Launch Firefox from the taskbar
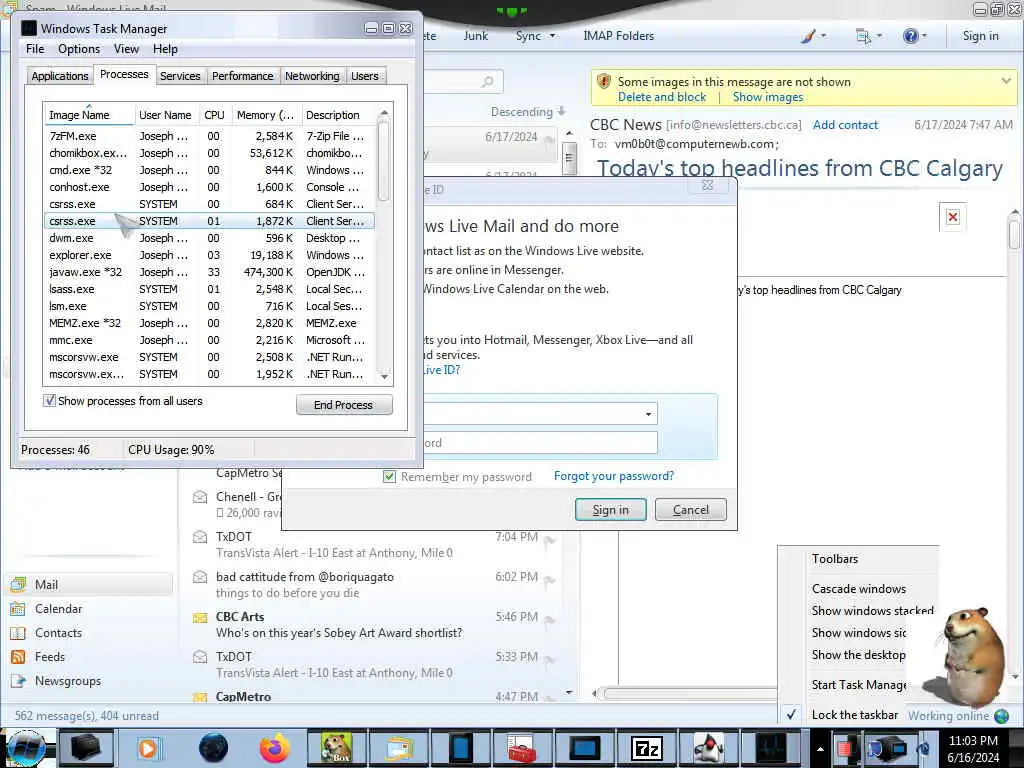This screenshot has width=1024, height=768. point(274,748)
